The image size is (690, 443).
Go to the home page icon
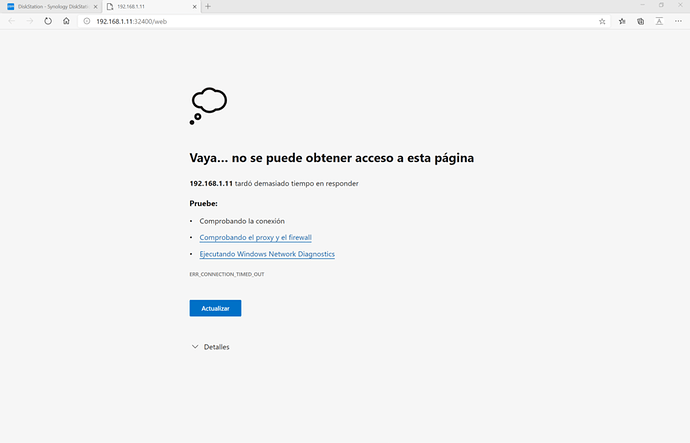[x=66, y=21]
